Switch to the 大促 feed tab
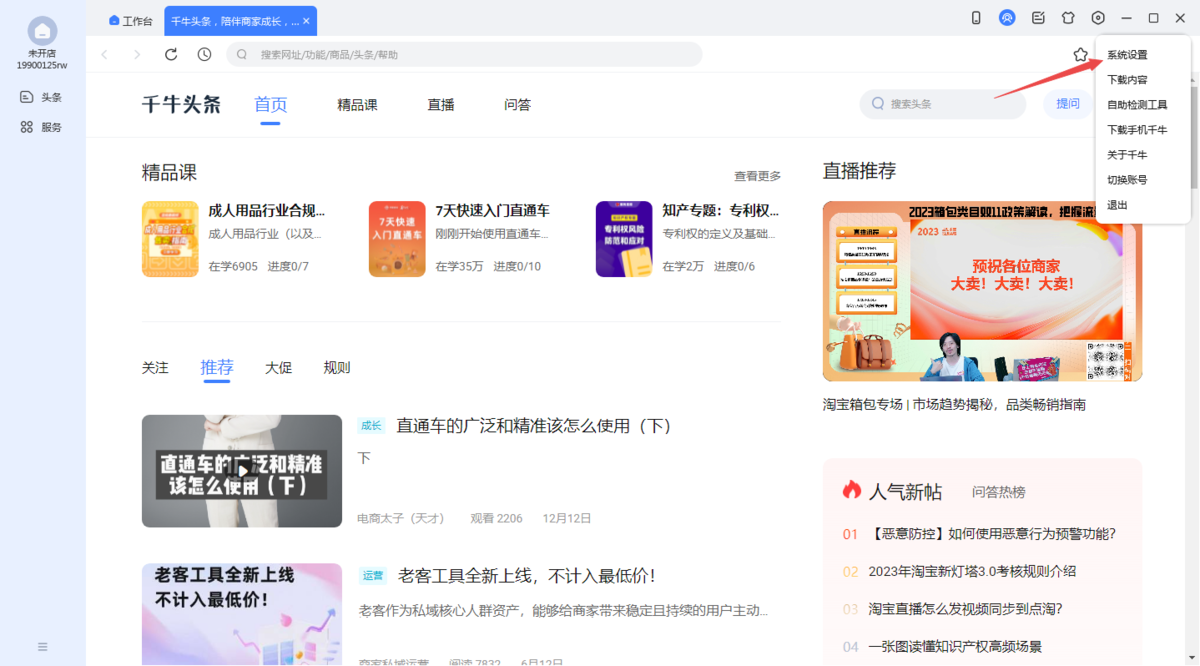The height and width of the screenshot is (666, 1200). 278,368
